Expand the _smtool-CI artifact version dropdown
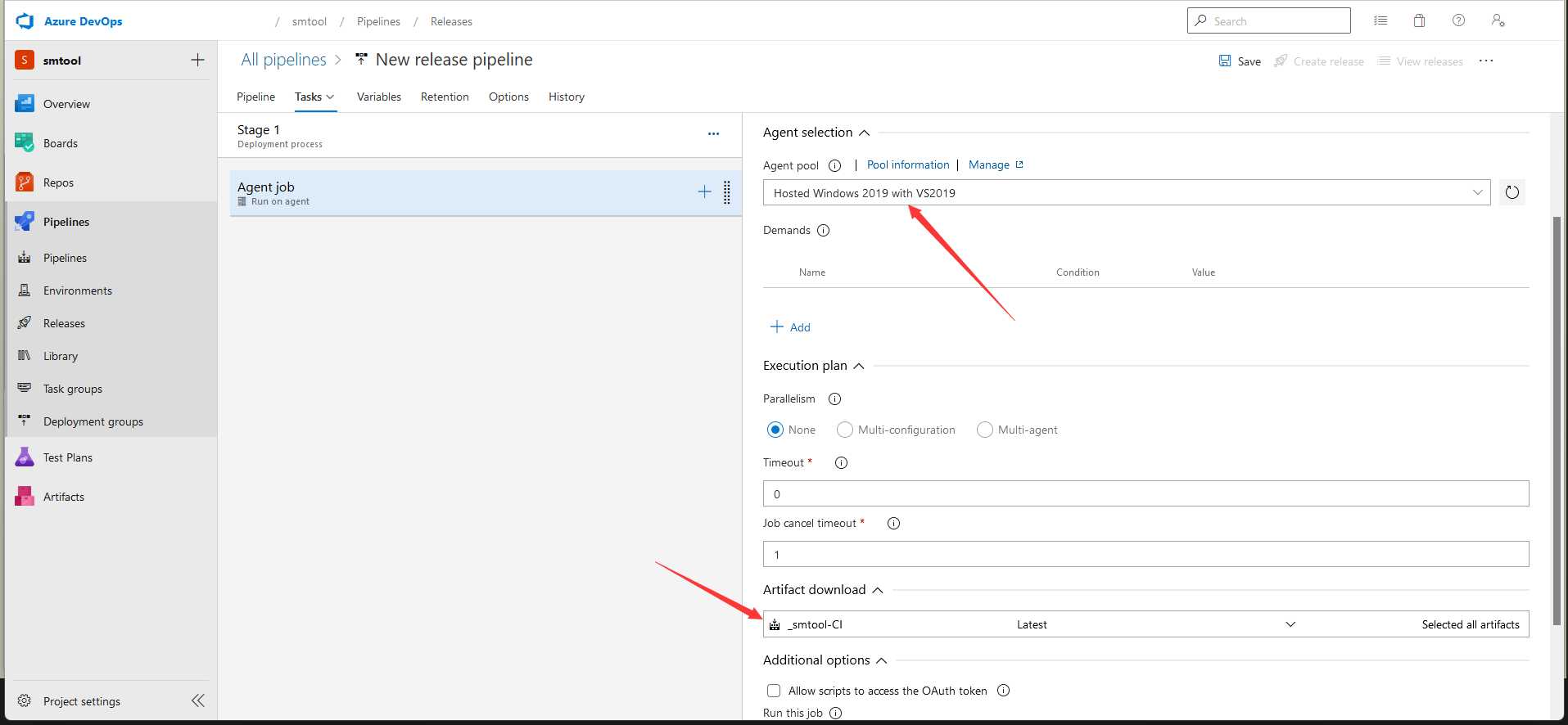The image size is (1568, 725). pyautogui.click(x=1290, y=624)
